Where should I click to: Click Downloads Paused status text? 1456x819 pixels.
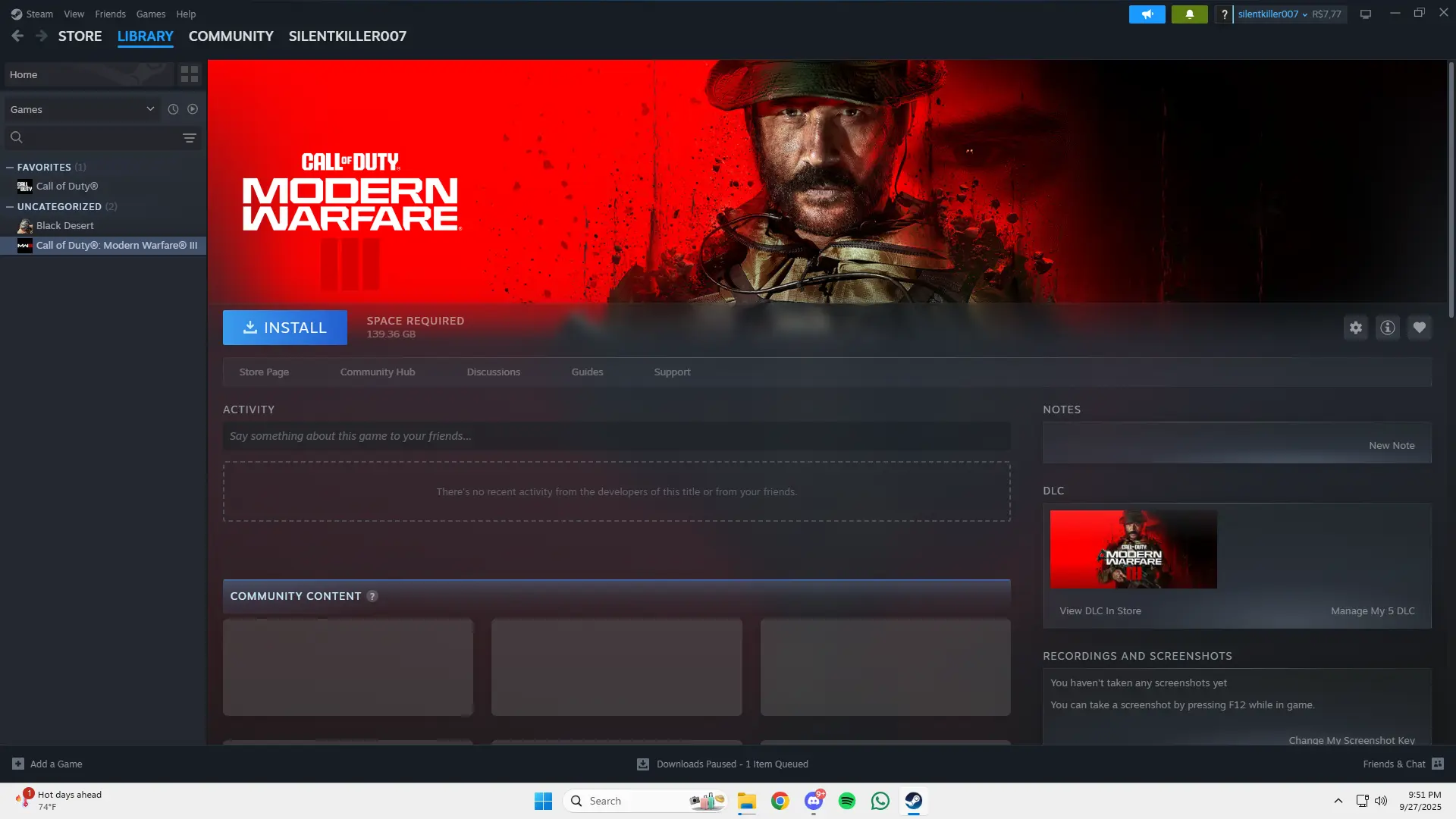pos(732,764)
